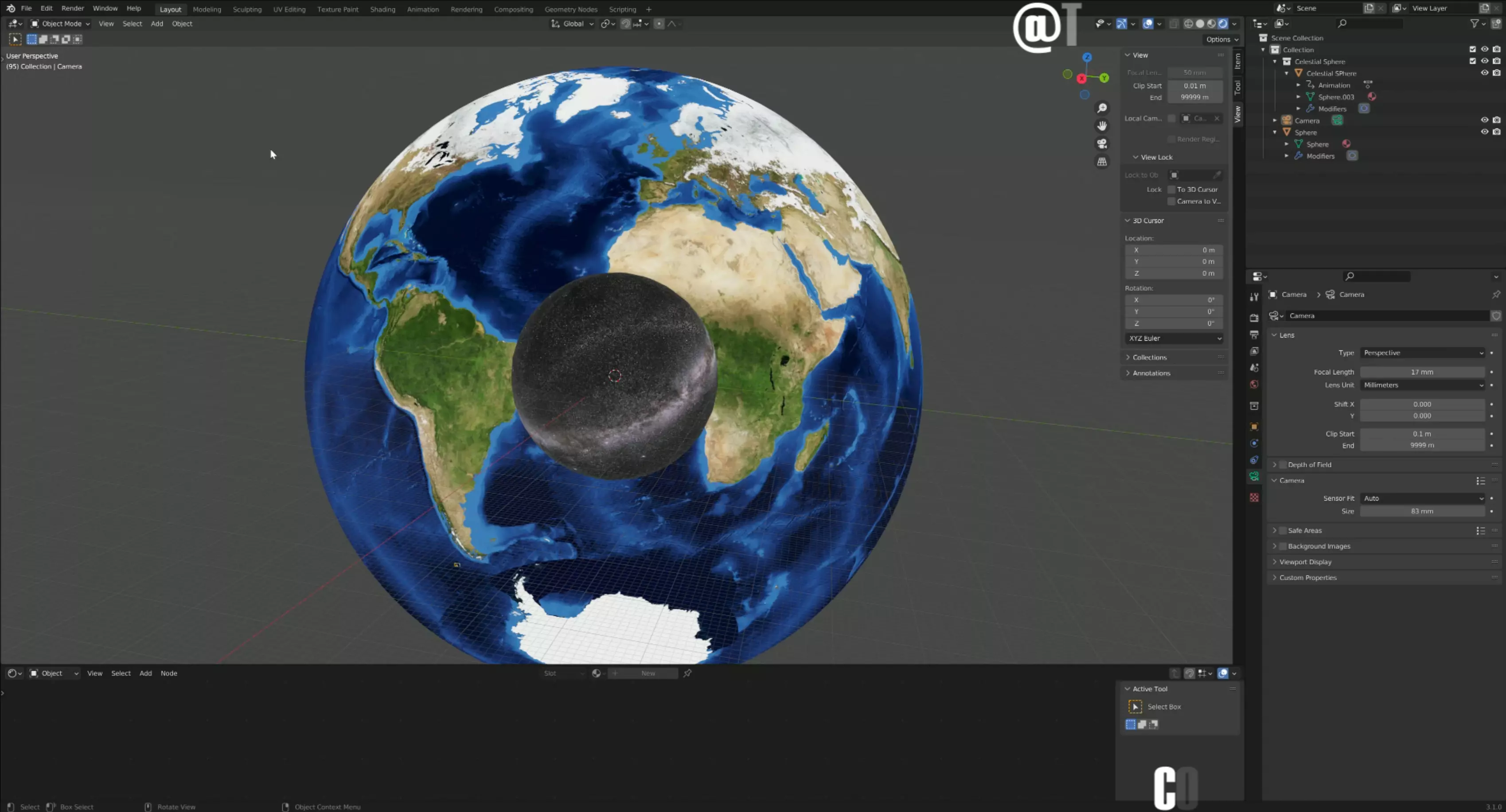The image size is (1506, 812).
Task: Toggle snapping magnet icon
Action: (625, 24)
